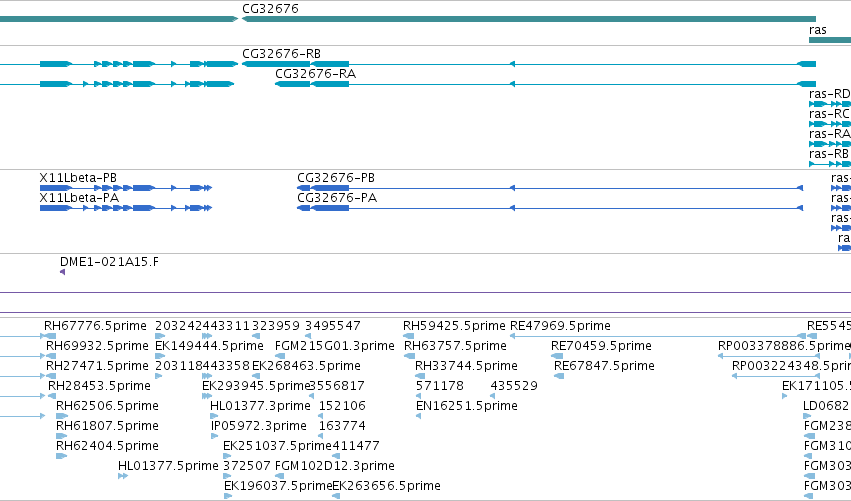Screen dimensions: 851x501
Task: Select EST FGM215G01.3prime
Action: [x=335, y=346]
